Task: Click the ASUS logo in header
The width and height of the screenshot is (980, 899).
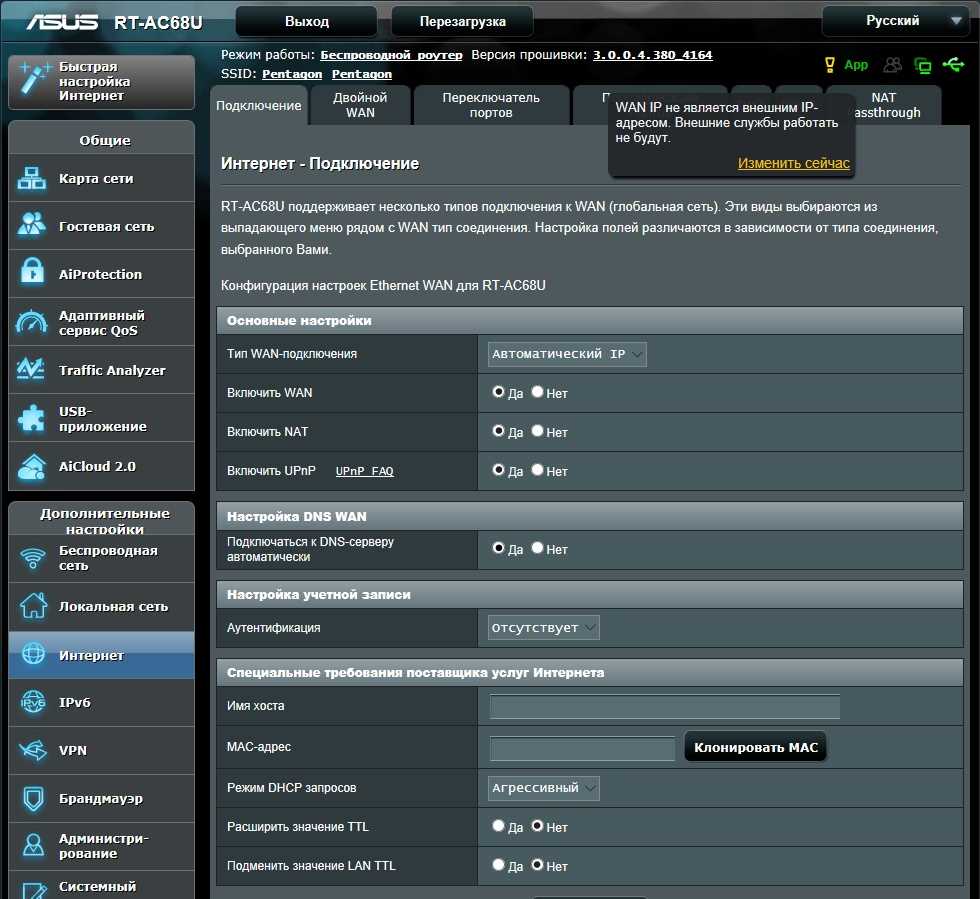Action: point(62,22)
